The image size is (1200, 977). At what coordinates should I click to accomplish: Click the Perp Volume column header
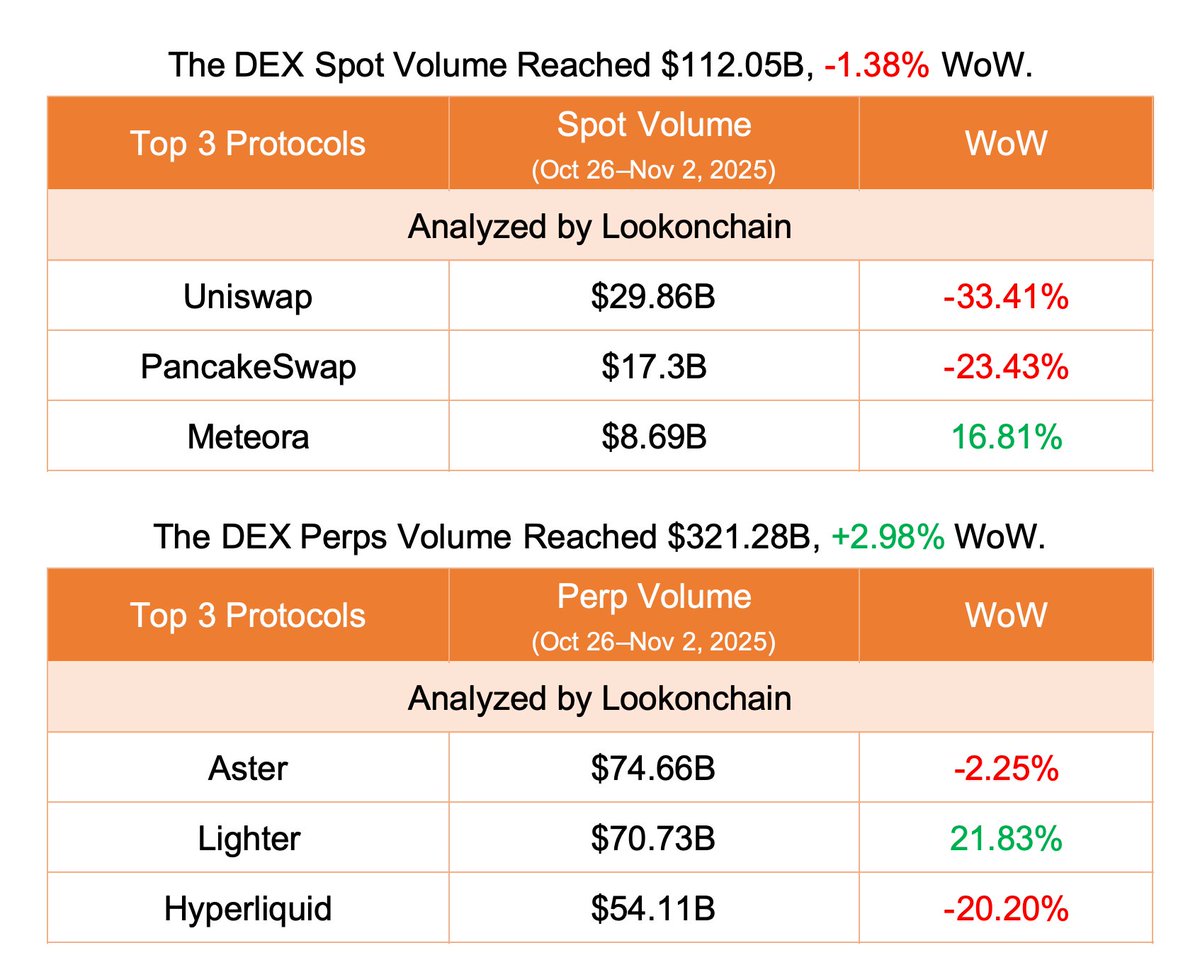click(x=653, y=597)
